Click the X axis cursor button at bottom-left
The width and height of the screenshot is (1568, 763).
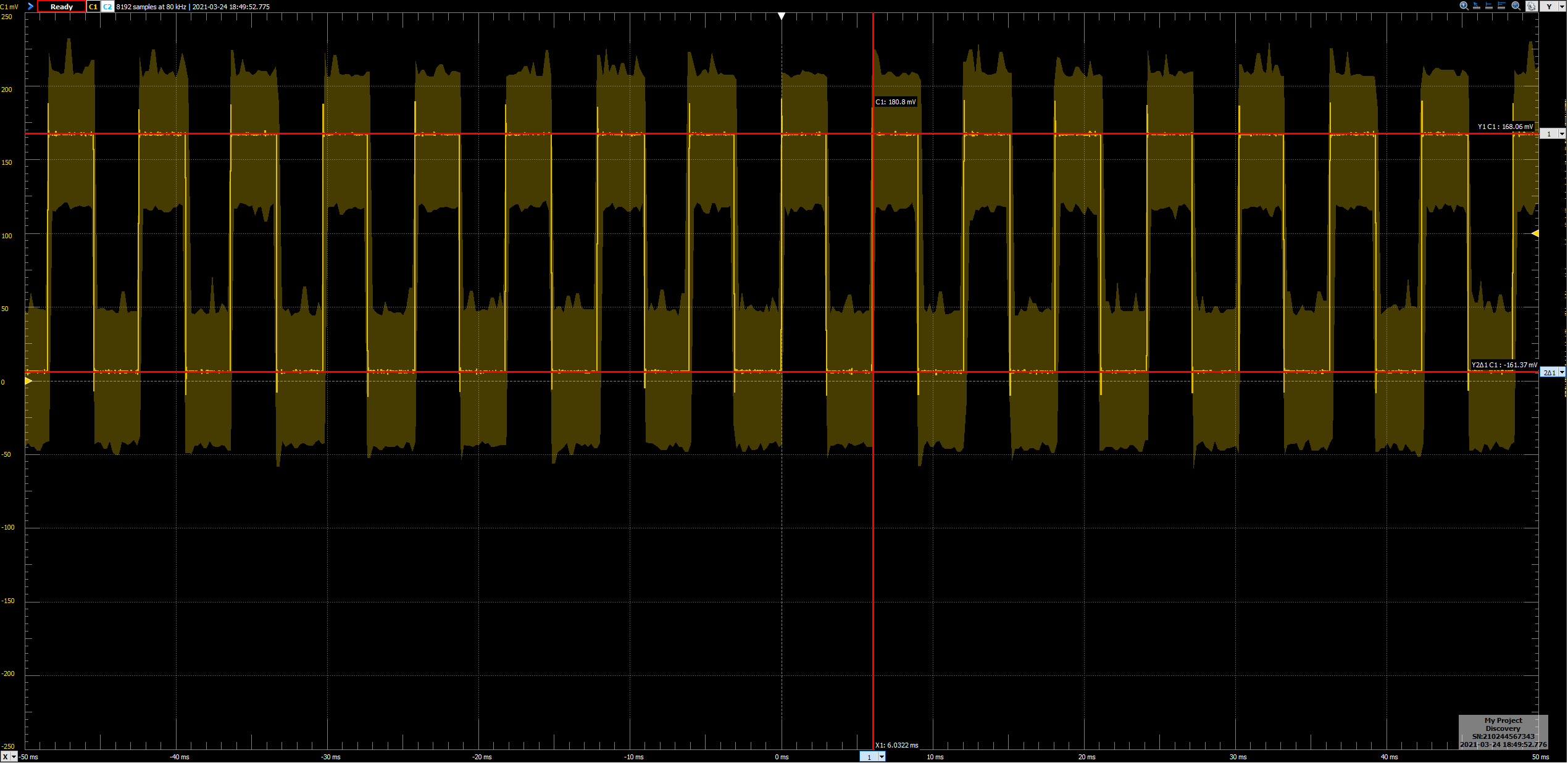tap(6, 757)
